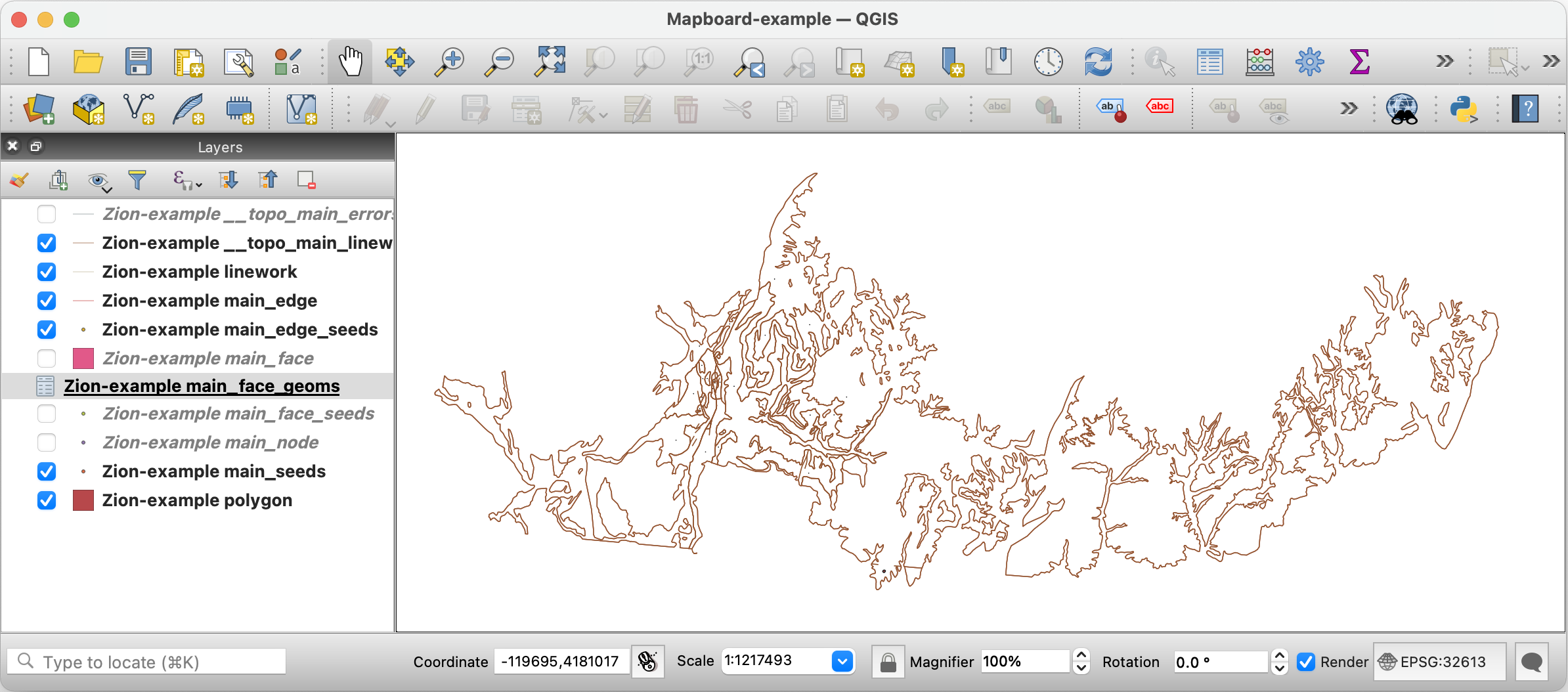This screenshot has height=692, width=1568.
Task: Uncheck the Render checkbox
Action: tap(1306, 662)
